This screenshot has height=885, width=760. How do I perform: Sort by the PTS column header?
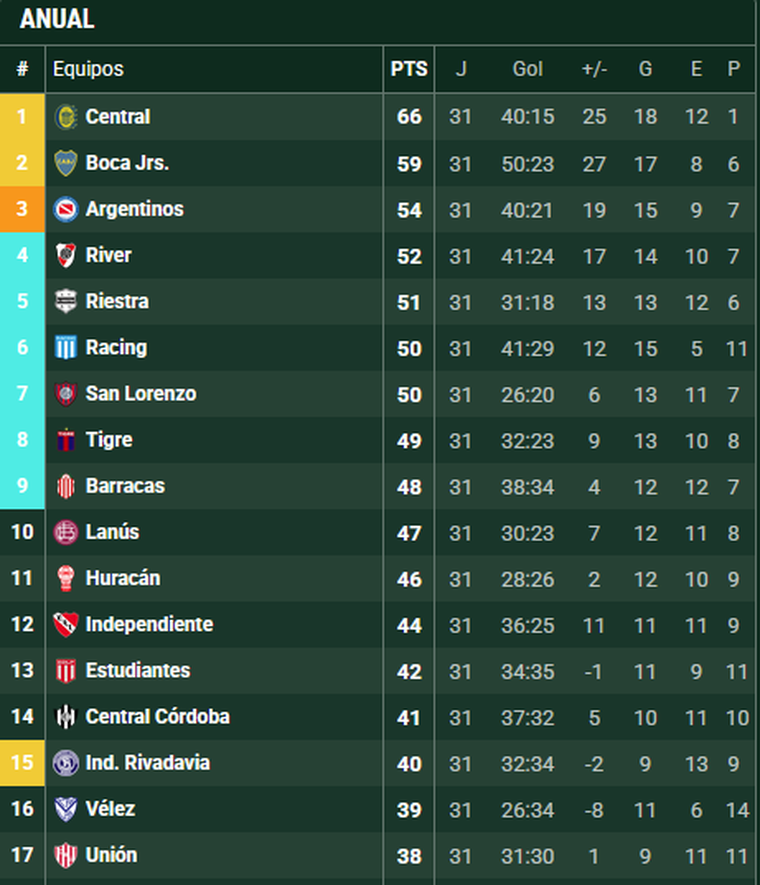point(409,69)
